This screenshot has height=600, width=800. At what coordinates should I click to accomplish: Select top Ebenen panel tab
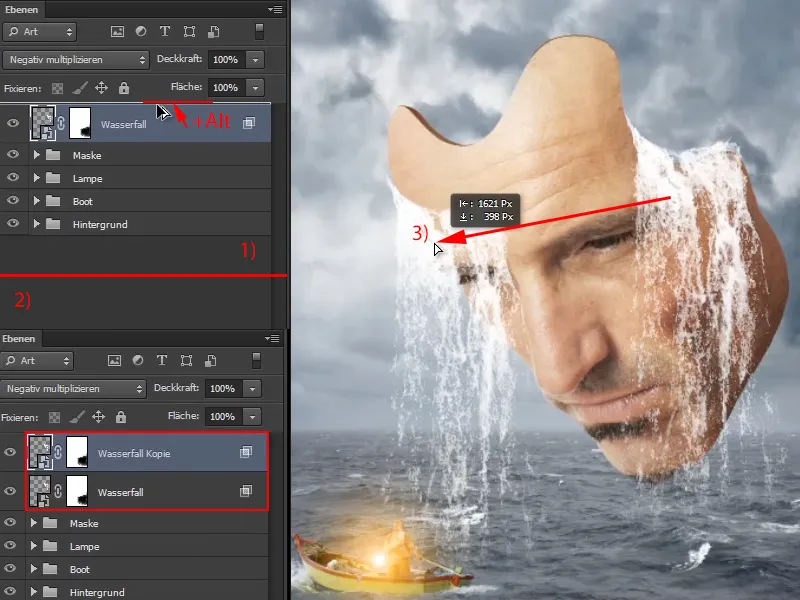coord(22,9)
